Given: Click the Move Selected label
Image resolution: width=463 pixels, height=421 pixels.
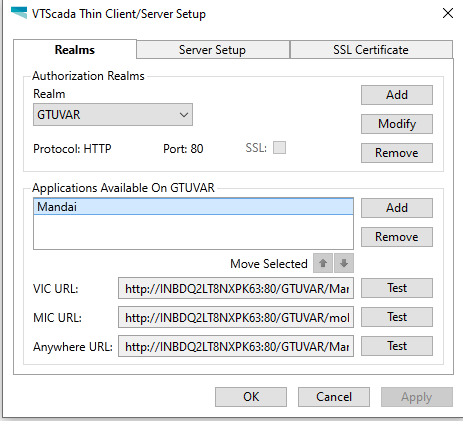Looking at the screenshot, I should coord(269,264).
